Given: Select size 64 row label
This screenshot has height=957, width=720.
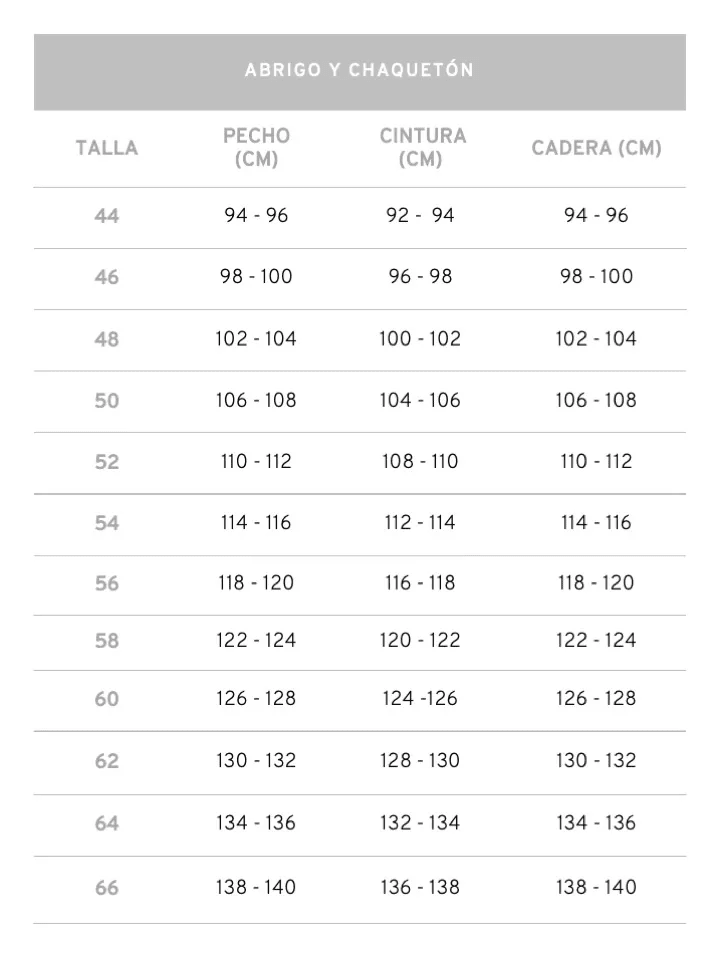Looking at the screenshot, I should [x=106, y=824].
